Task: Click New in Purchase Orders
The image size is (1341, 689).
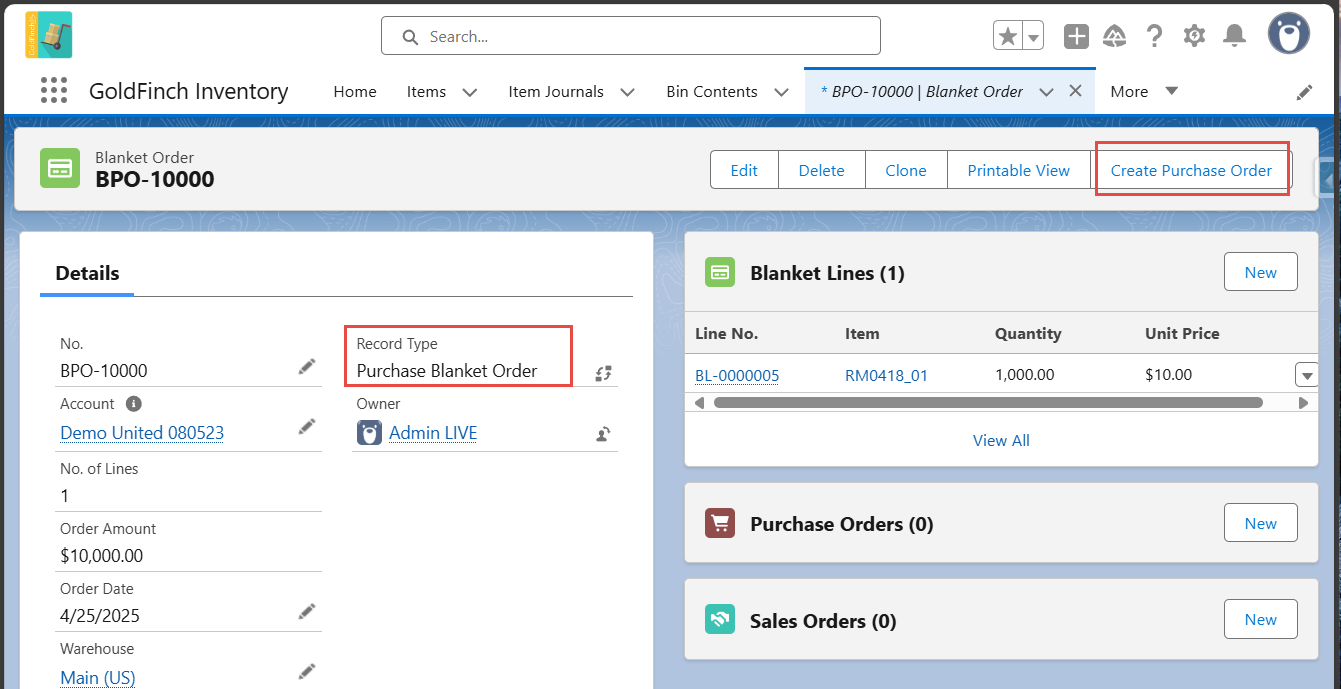Action: pyautogui.click(x=1261, y=523)
